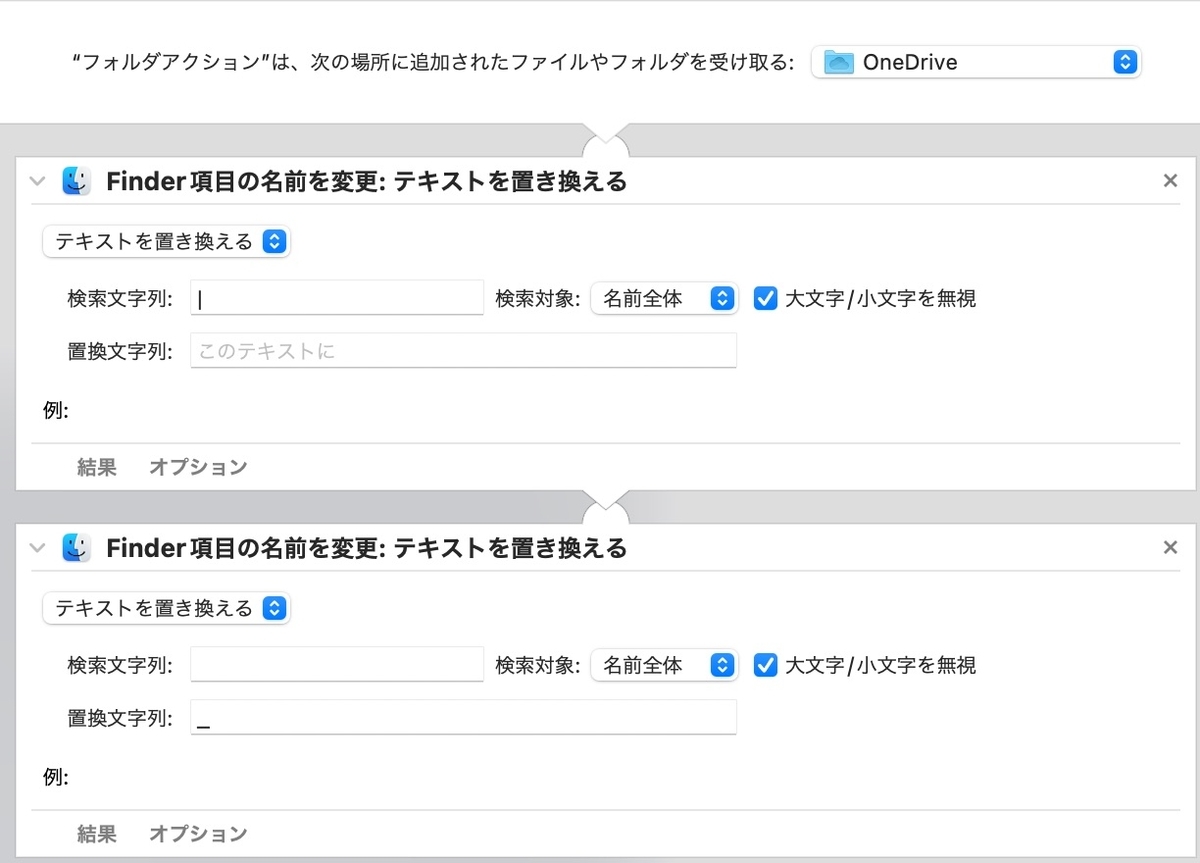Collapse the first action using its disclosure chevron
This screenshot has height=863, width=1200.
(x=37, y=181)
